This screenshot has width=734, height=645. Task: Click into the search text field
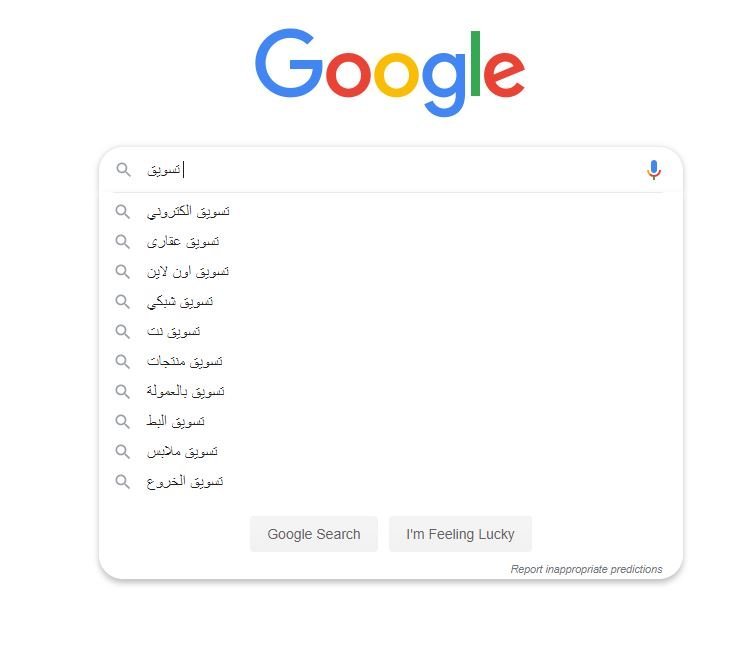(389, 169)
